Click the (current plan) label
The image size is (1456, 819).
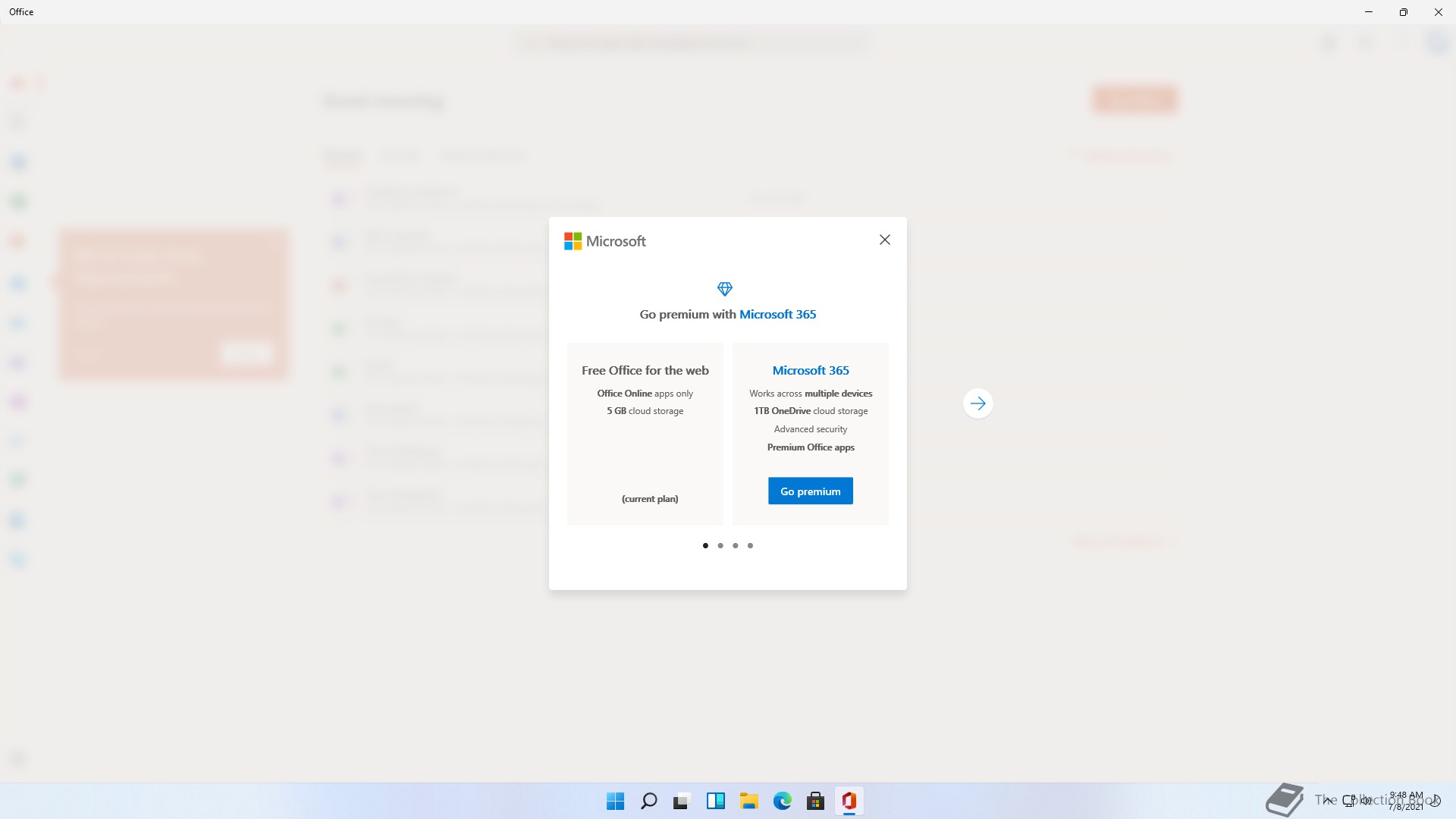(650, 498)
